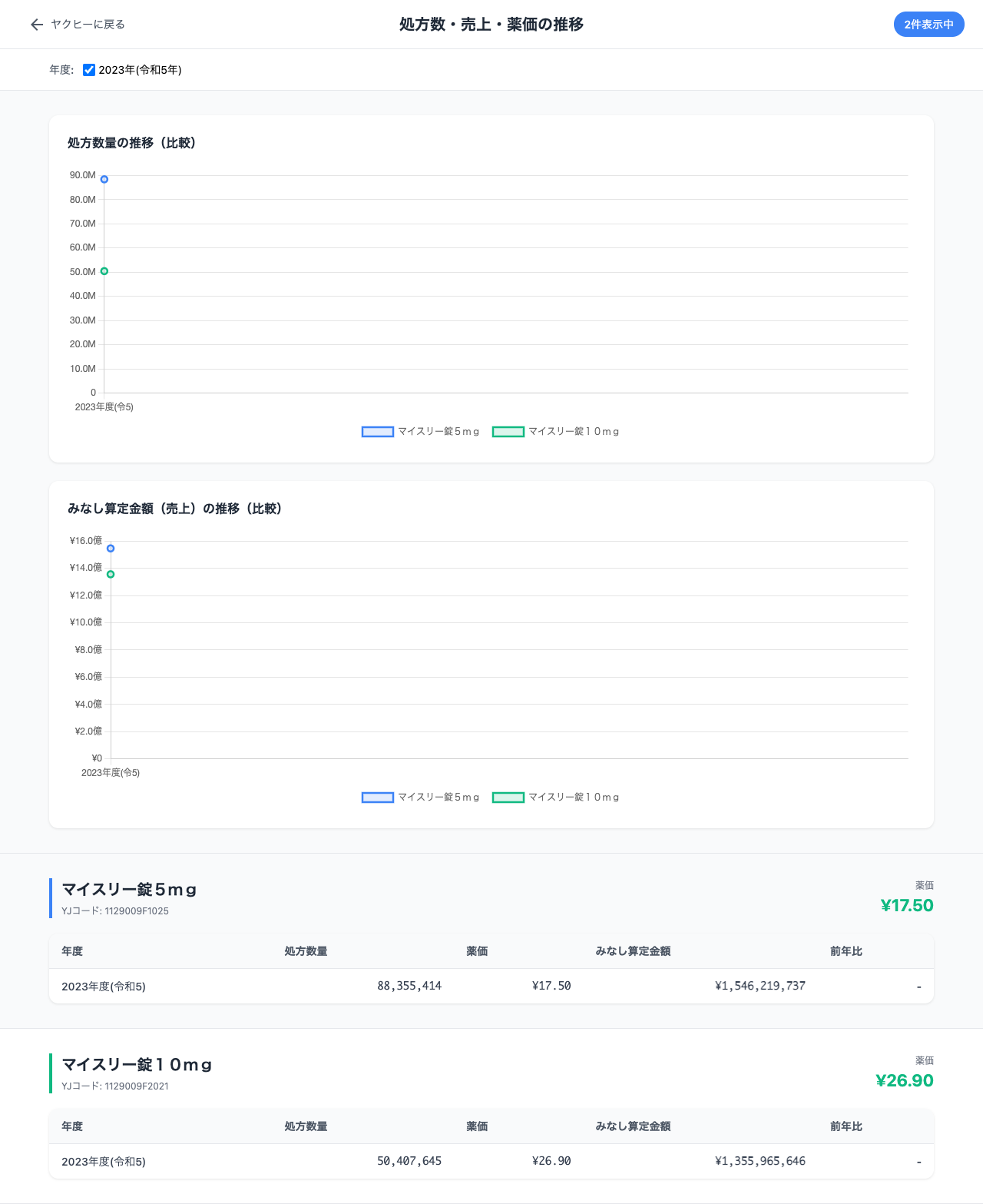Click the ¥17.50 drug price value
Image resolution: width=983 pixels, height=1204 pixels.
pyautogui.click(x=907, y=906)
